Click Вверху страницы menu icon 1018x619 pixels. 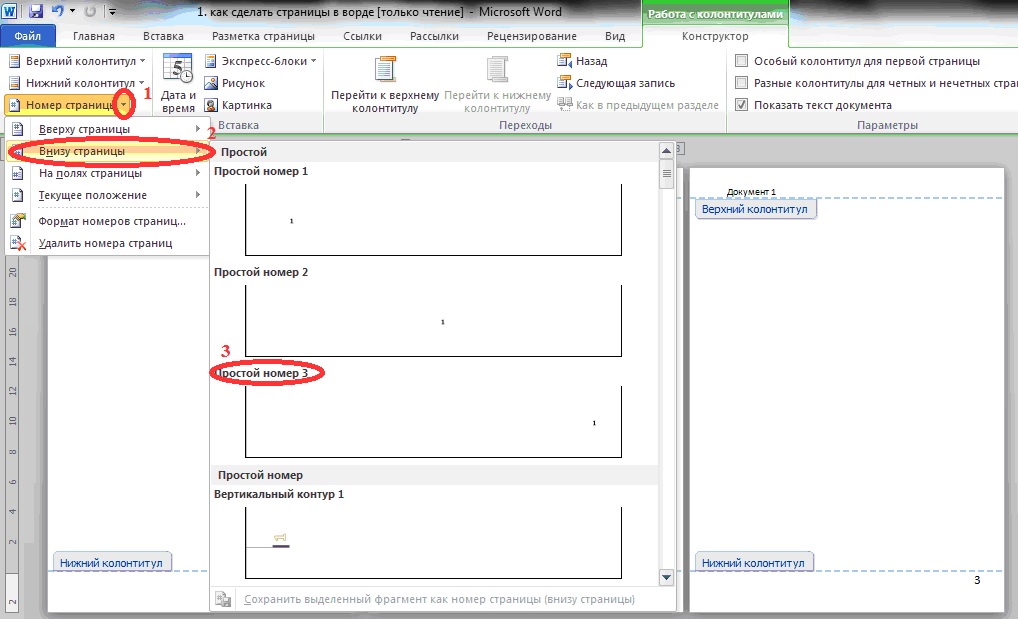[x=18, y=129]
